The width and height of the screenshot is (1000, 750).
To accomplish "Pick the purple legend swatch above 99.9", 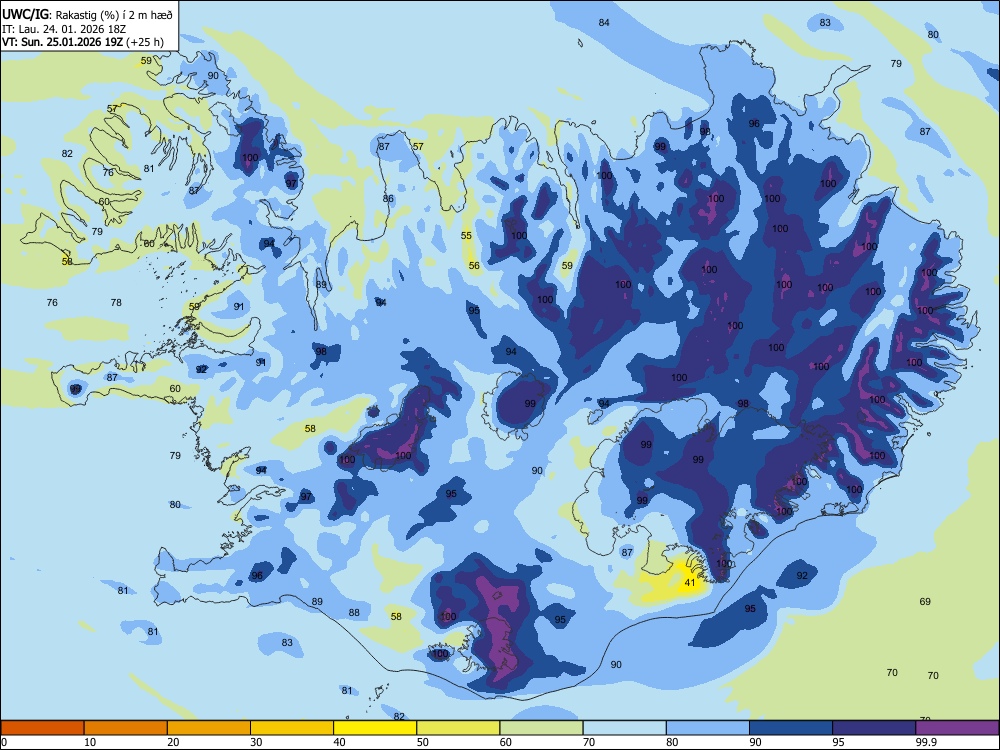I will pos(957,728).
